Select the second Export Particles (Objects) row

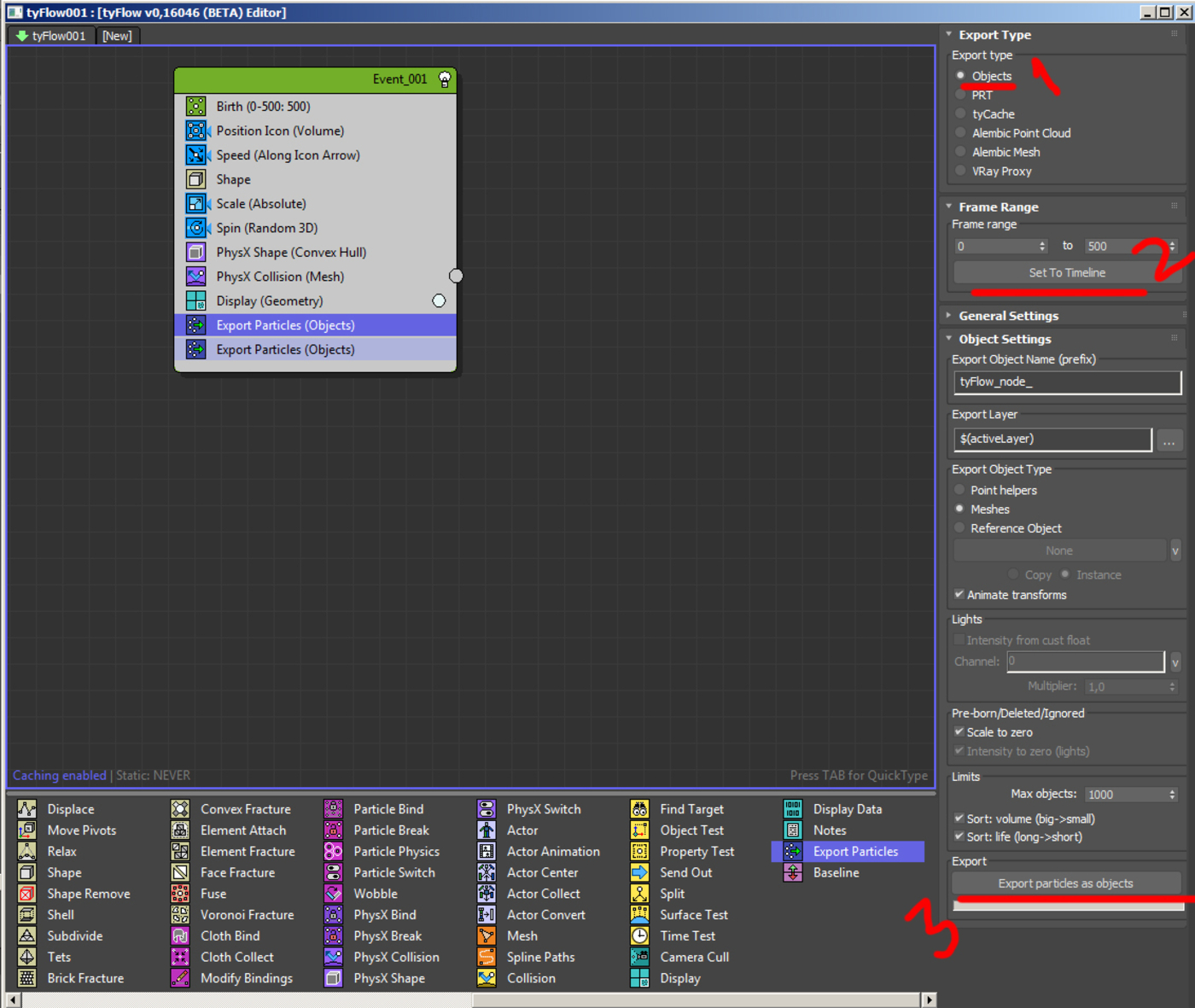[x=316, y=350]
